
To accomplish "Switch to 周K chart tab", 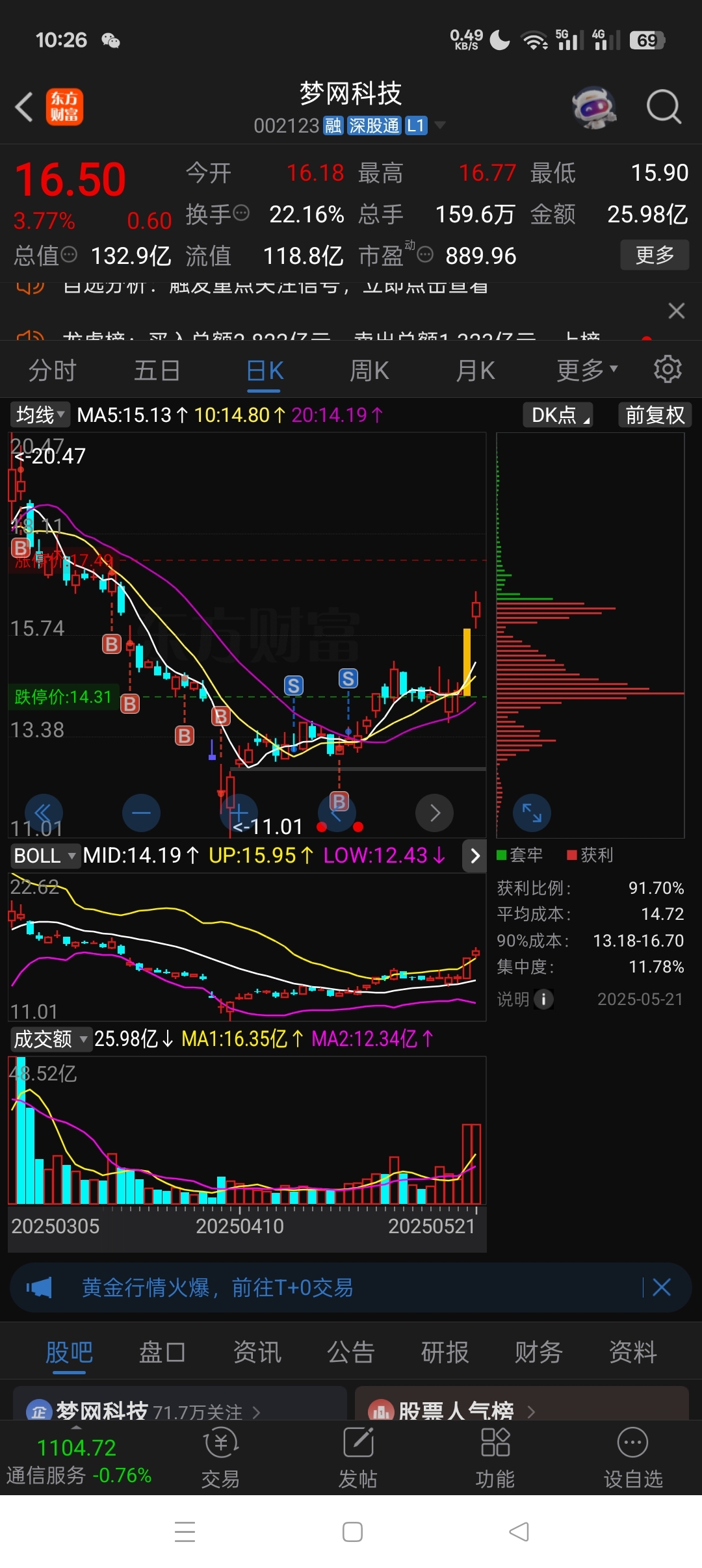I will point(369,371).
